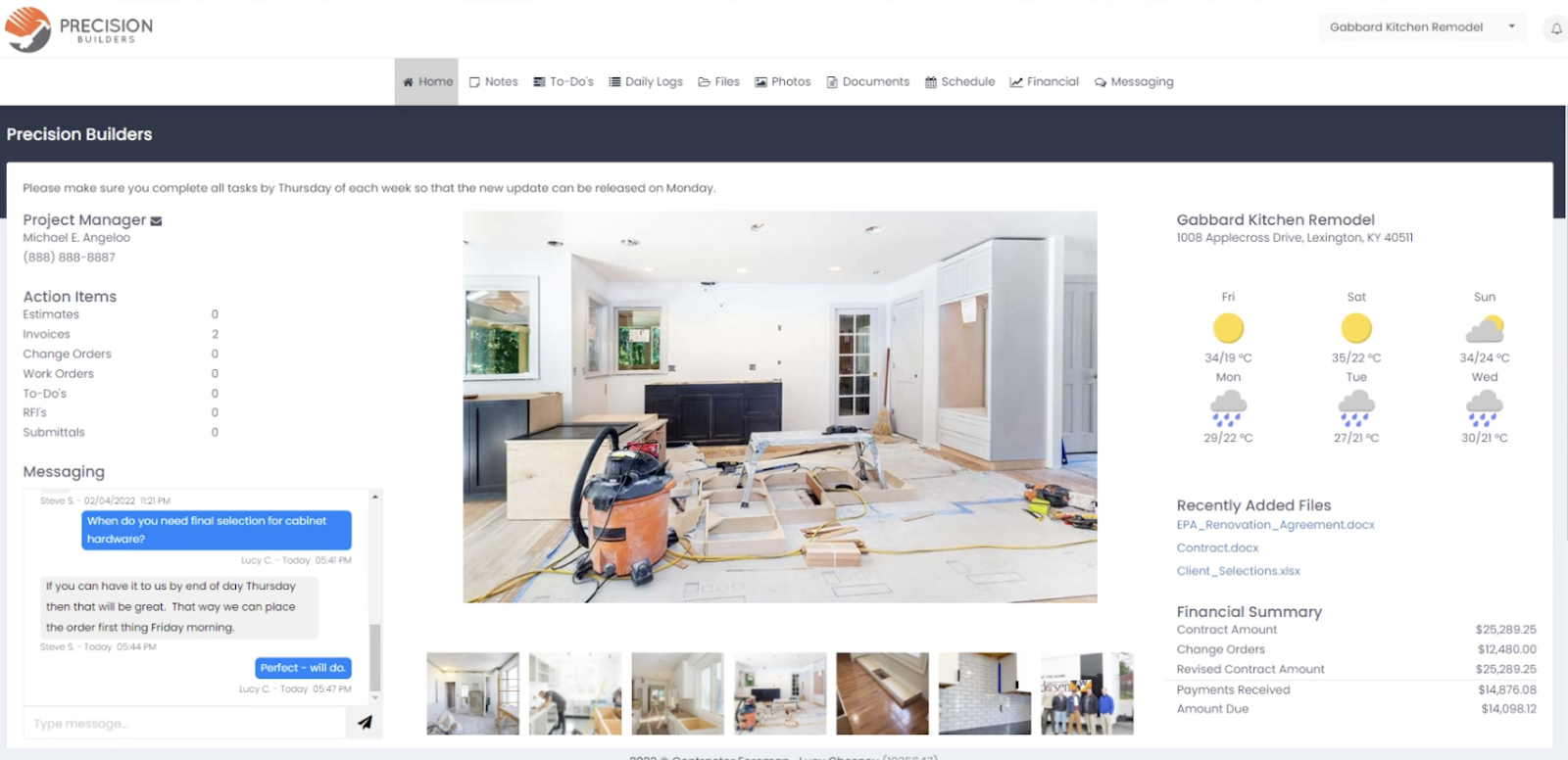Click the Monday rain weather icon

1228,407
